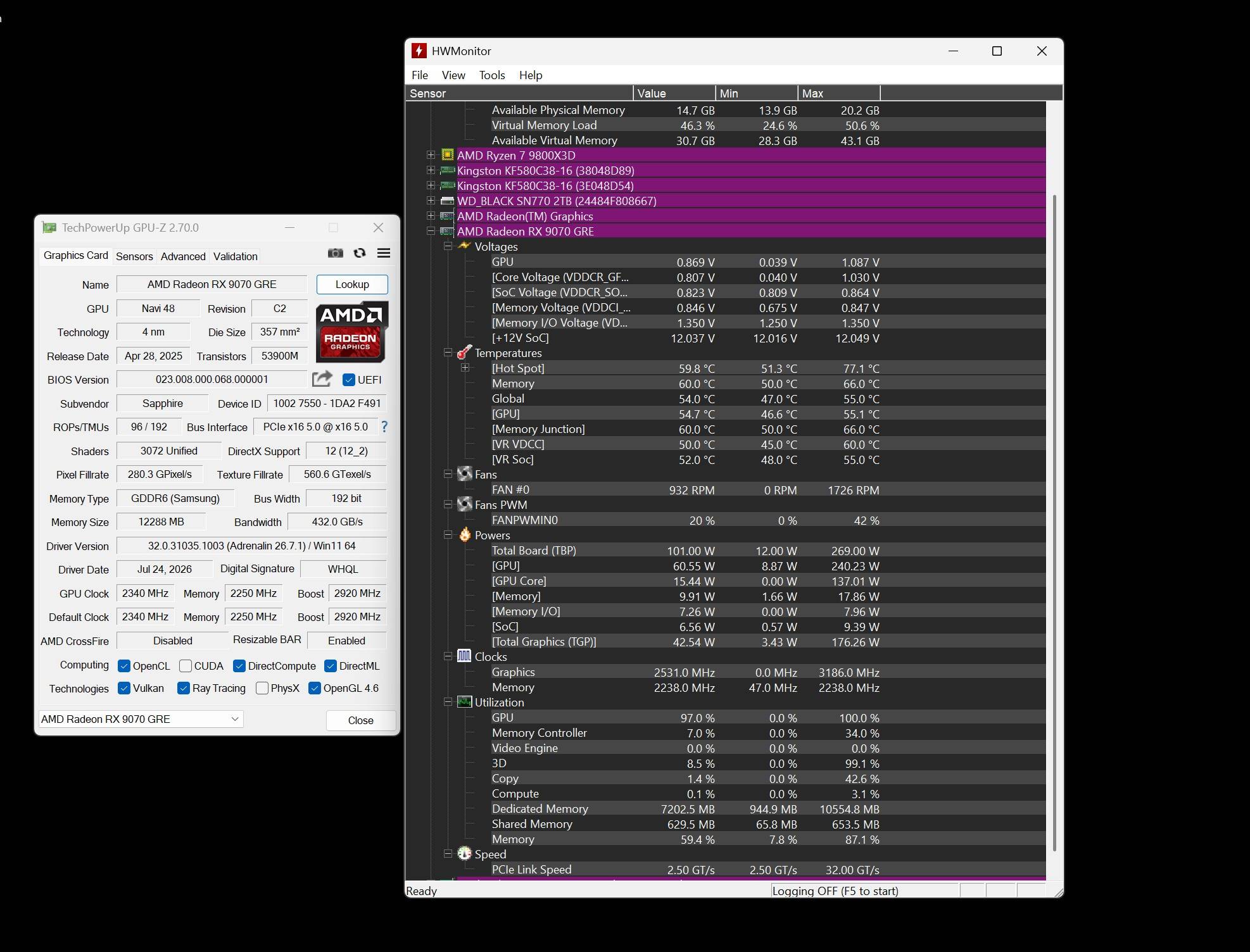Click the AMD Ryzen 7 9800X3D CPU icon
The width and height of the screenshot is (1250, 952).
pyautogui.click(x=448, y=155)
